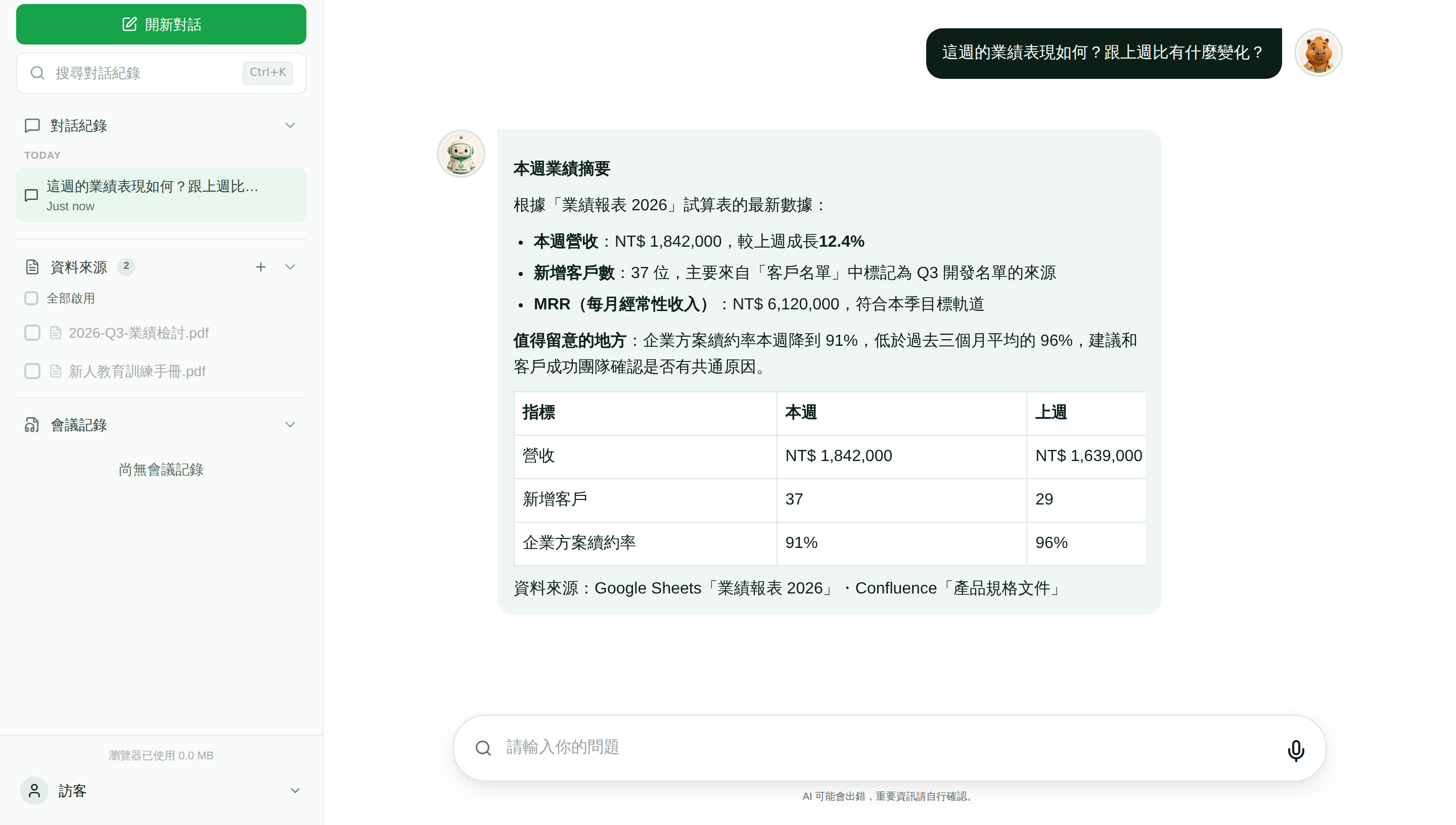
Task: Collapse the 資料來源 section chevron
Action: coord(290,267)
